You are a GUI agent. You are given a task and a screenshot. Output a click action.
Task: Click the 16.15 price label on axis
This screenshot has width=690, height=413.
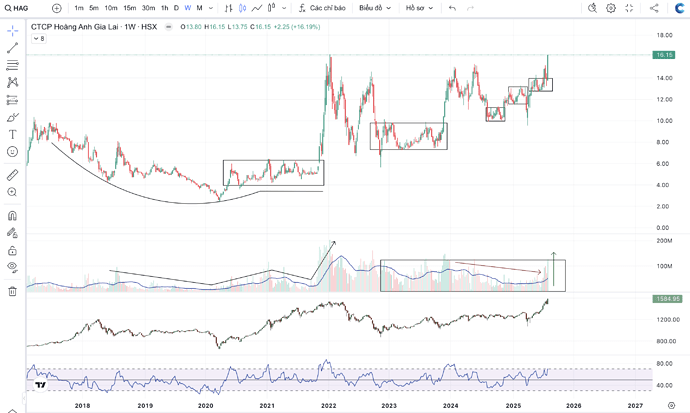pyautogui.click(x=664, y=55)
